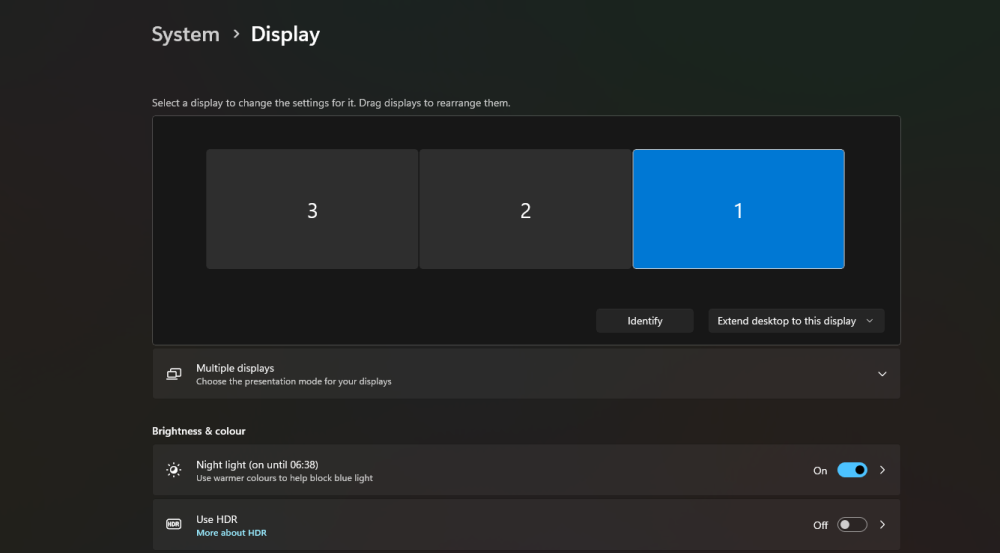Select display 2 in the arrangement
The height and width of the screenshot is (553, 1000).
click(525, 210)
